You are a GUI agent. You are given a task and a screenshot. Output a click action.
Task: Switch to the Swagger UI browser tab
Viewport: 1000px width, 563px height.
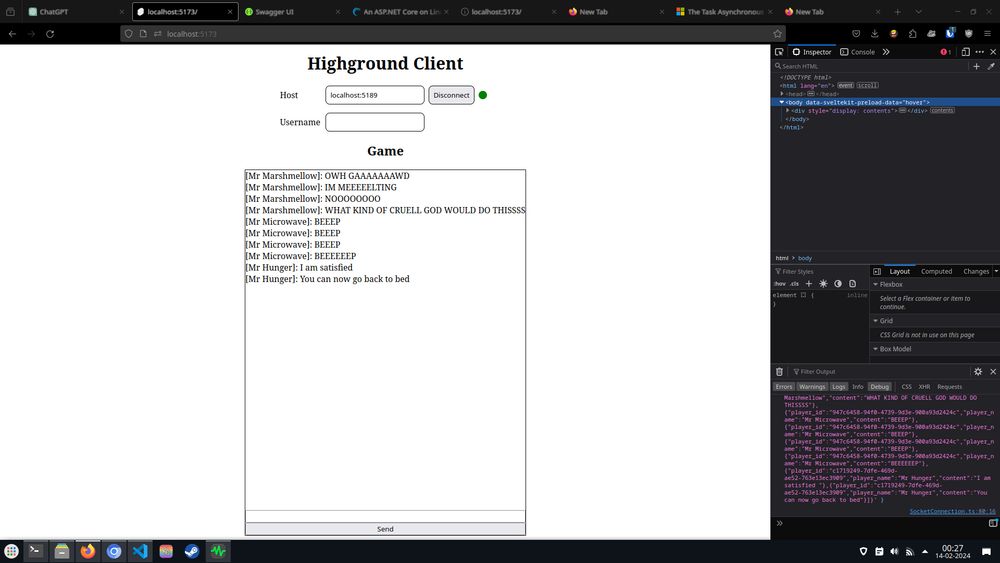click(x=292, y=11)
